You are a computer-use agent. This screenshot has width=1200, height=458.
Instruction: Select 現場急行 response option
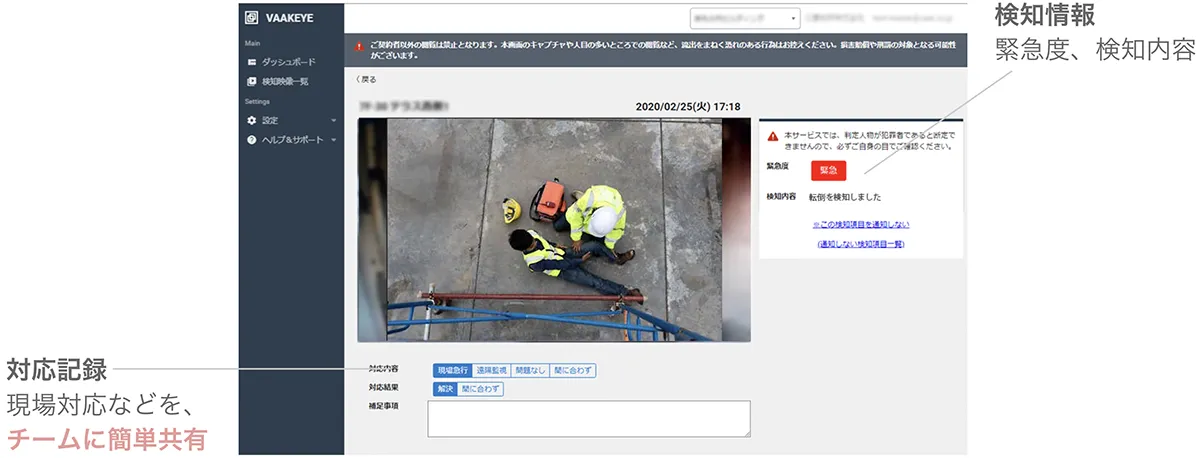pos(452,370)
